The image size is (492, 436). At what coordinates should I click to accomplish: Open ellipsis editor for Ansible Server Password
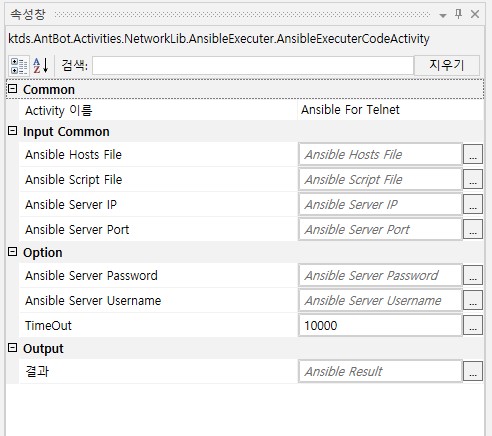[x=473, y=275]
